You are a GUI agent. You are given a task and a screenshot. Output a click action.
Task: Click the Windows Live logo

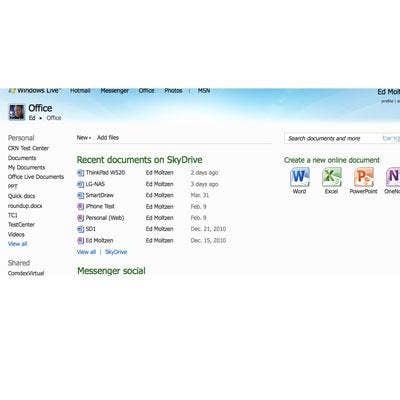point(34,90)
